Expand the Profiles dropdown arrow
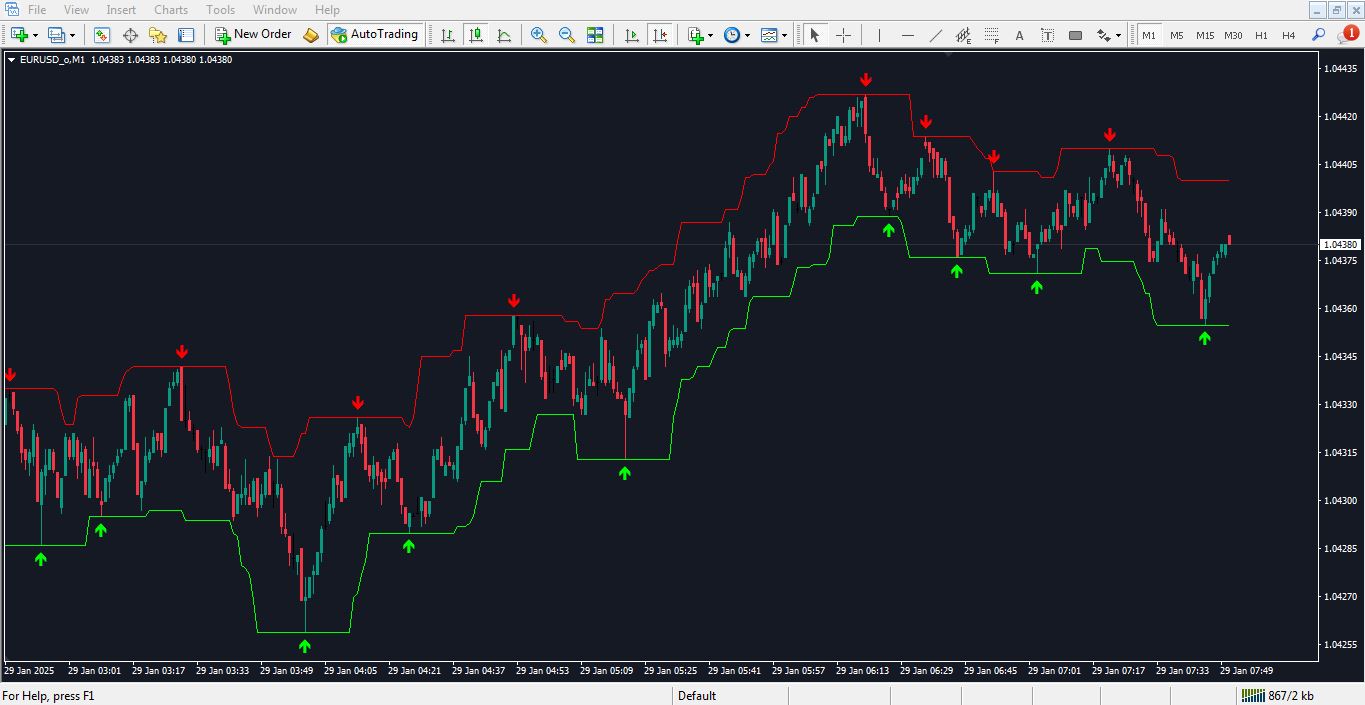 [x=72, y=35]
